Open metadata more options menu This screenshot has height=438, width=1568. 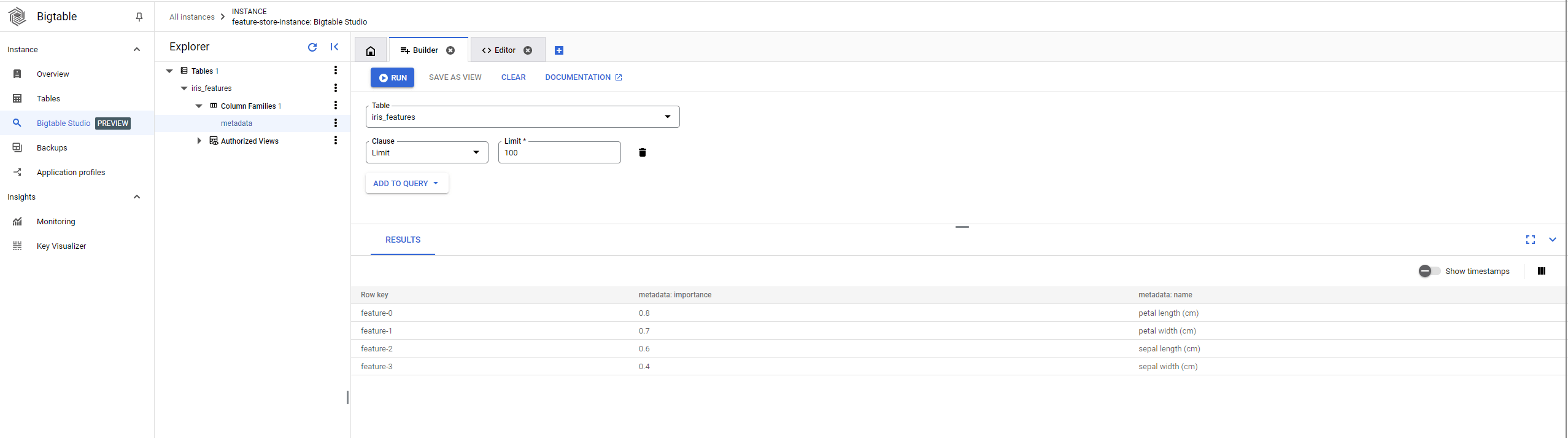(x=336, y=123)
